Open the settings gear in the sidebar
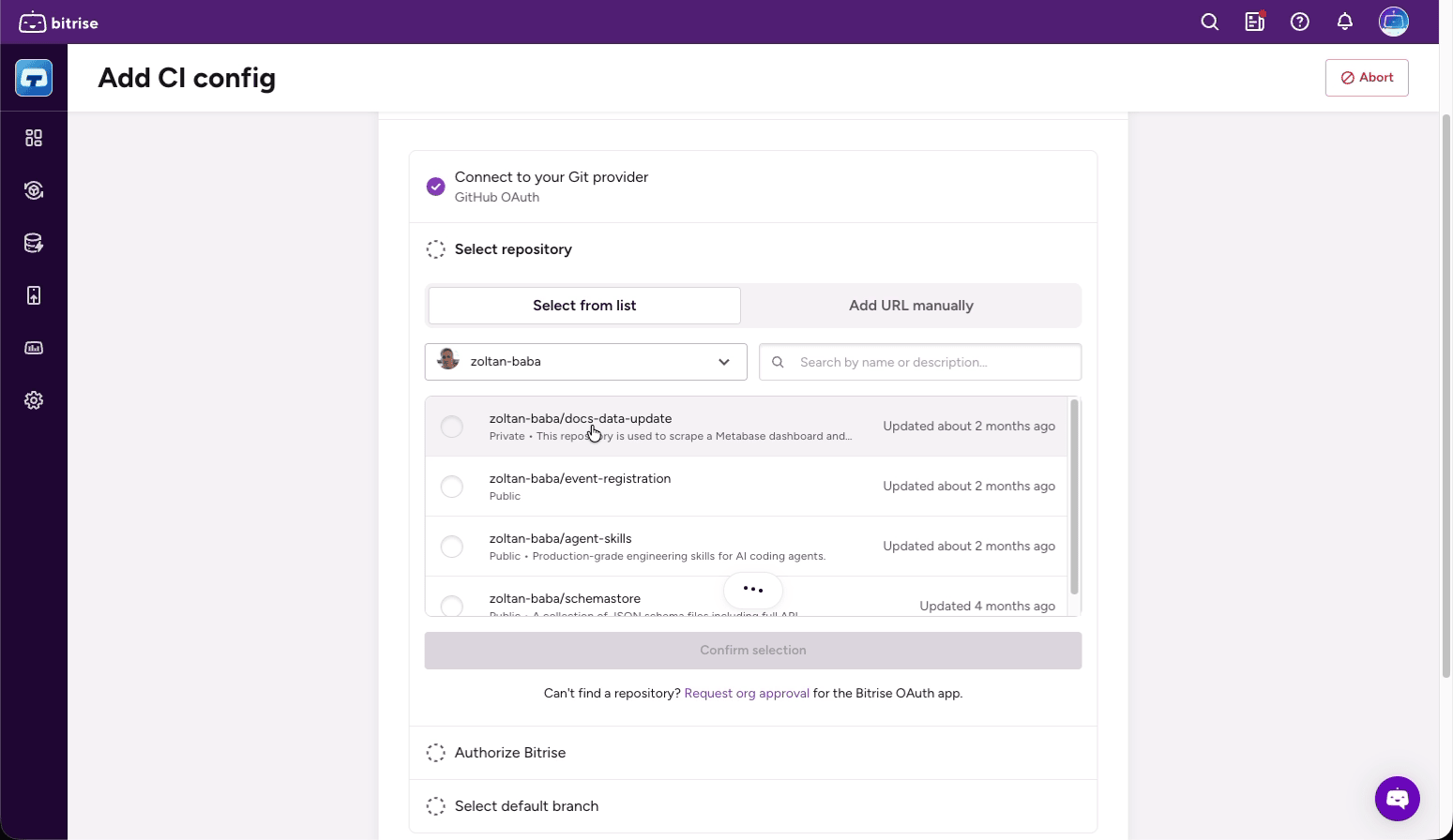Viewport: 1453px width, 840px height. coord(34,400)
